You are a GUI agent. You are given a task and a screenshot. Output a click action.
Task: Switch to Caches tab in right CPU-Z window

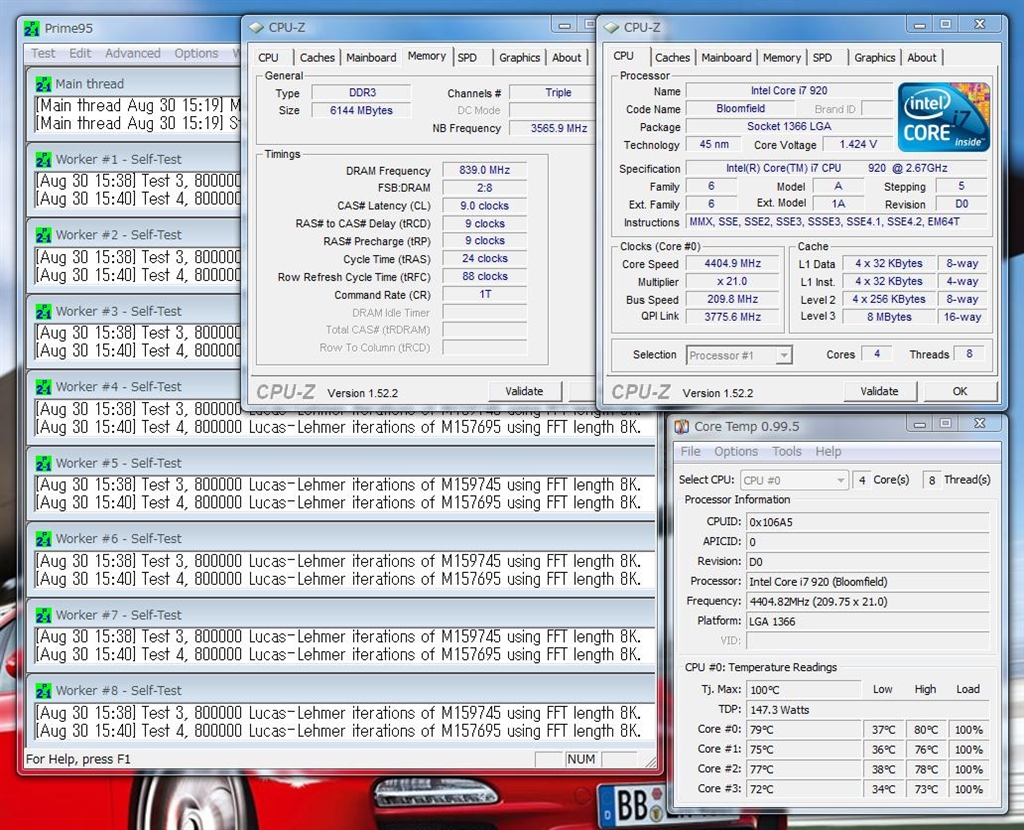click(x=672, y=57)
